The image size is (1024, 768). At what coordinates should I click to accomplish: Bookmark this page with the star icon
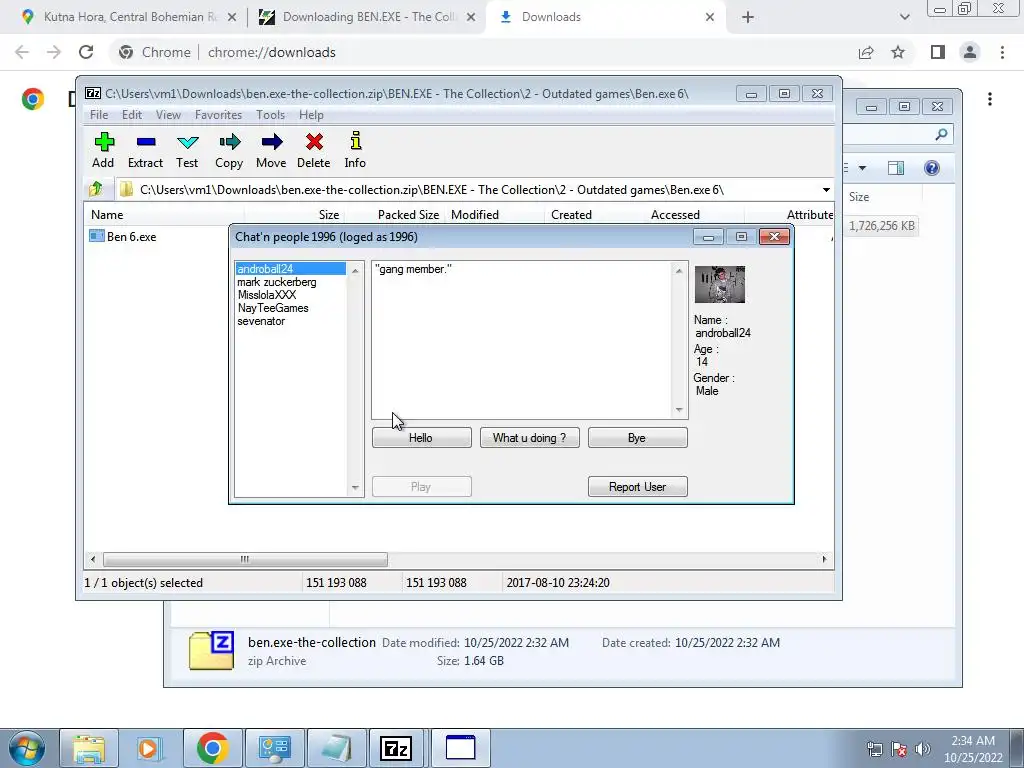pyautogui.click(x=899, y=52)
